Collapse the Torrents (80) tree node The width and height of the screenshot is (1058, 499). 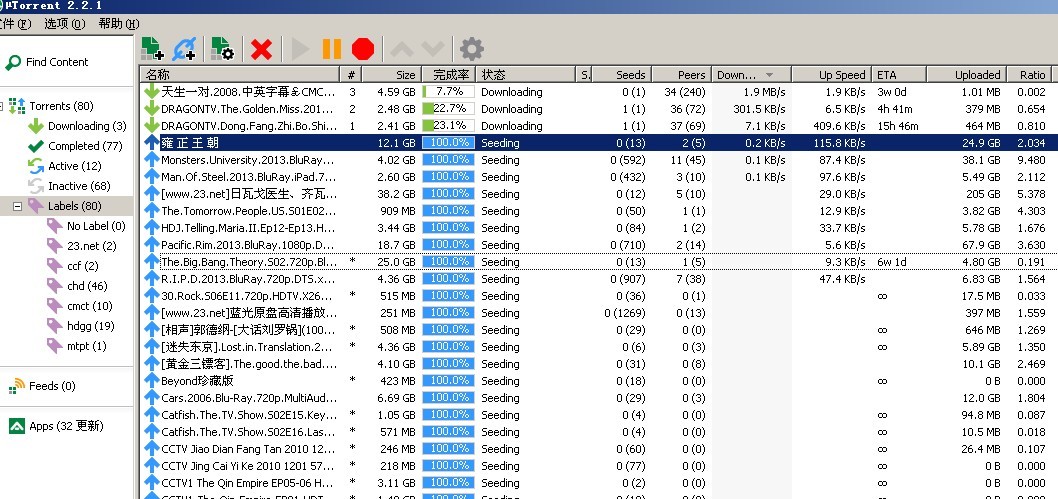pos(1,106)
